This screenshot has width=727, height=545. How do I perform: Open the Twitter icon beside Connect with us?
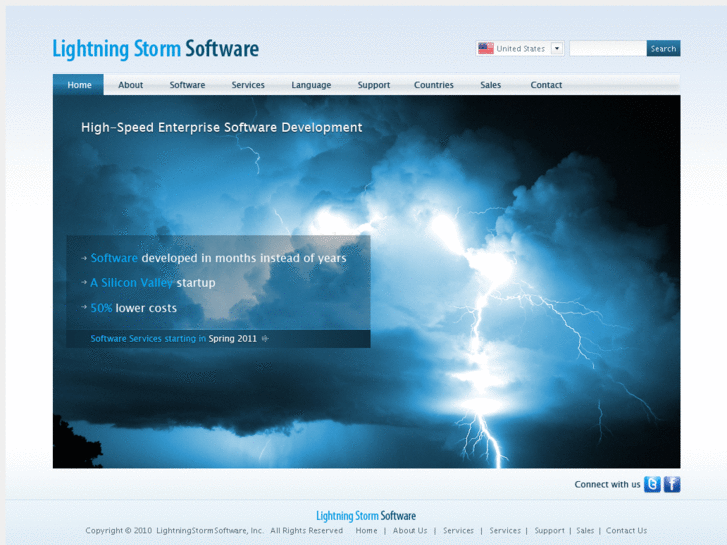pyautogui.click(x=652, y=484)
